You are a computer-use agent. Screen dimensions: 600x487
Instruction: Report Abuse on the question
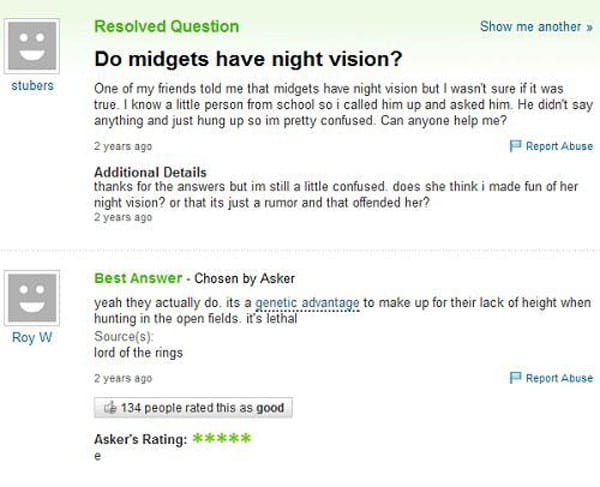click(559, 146)
